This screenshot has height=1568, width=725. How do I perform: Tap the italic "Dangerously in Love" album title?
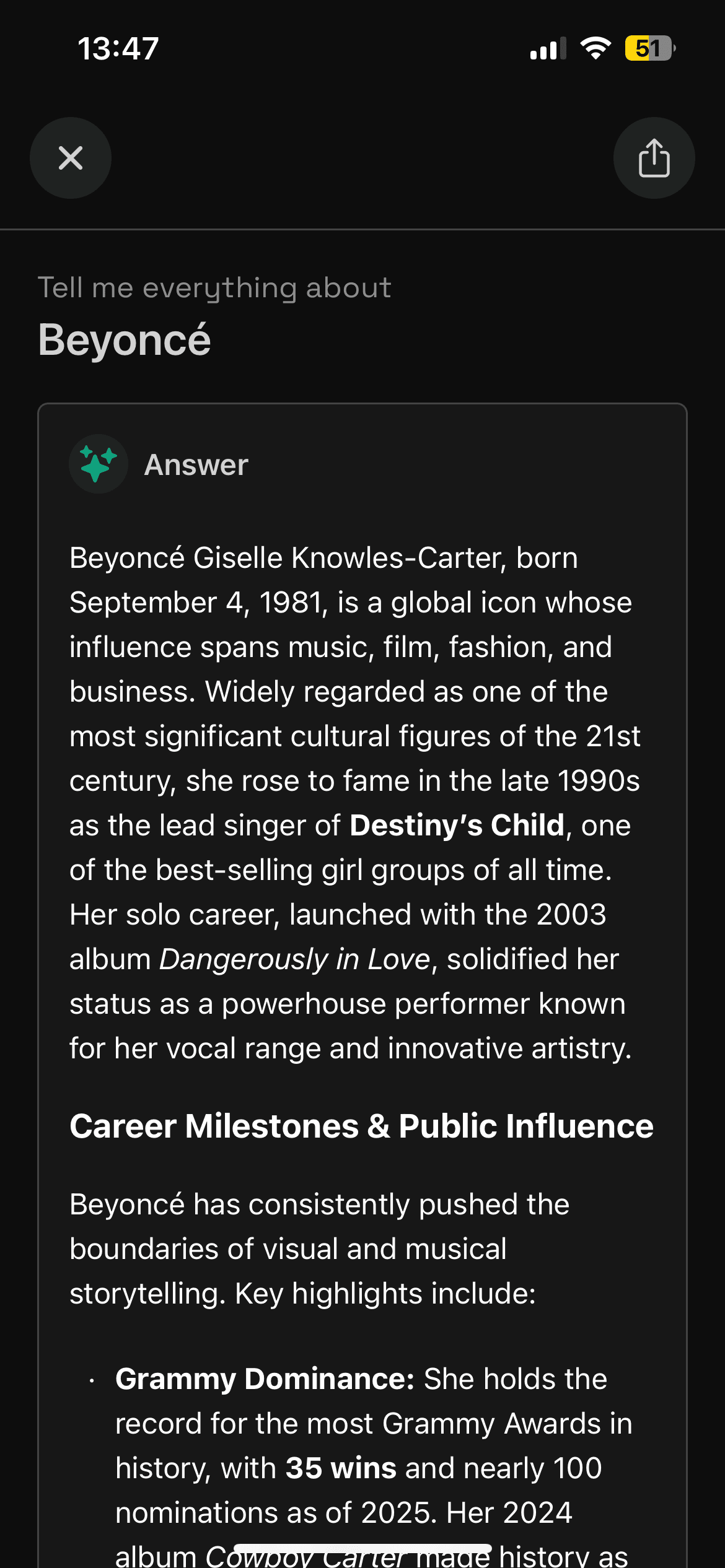click(295, 959)
